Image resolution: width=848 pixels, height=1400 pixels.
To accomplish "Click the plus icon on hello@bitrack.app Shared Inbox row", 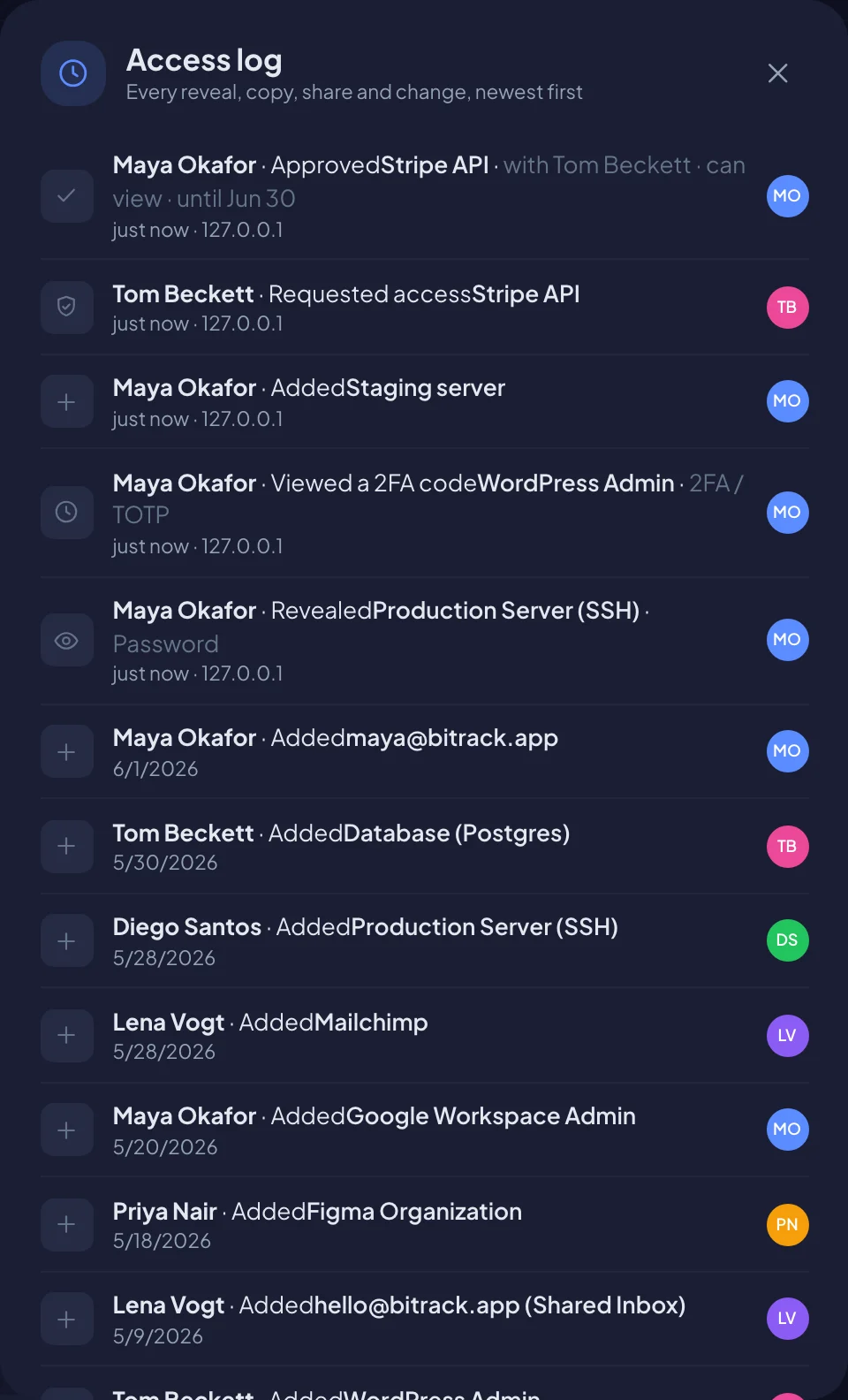I will (x=67, y=1320).
